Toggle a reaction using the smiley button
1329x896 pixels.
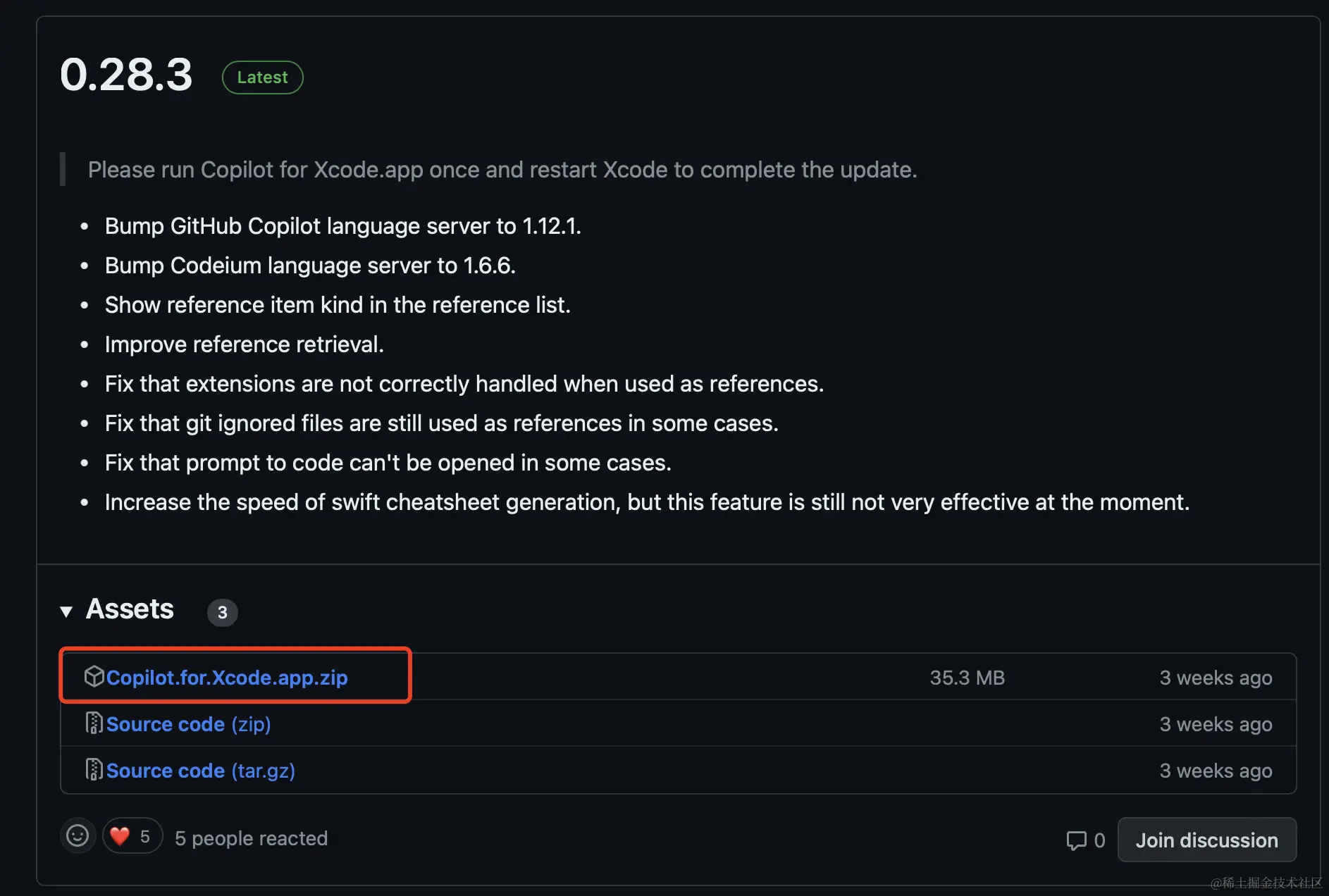[x=78, y=835]
